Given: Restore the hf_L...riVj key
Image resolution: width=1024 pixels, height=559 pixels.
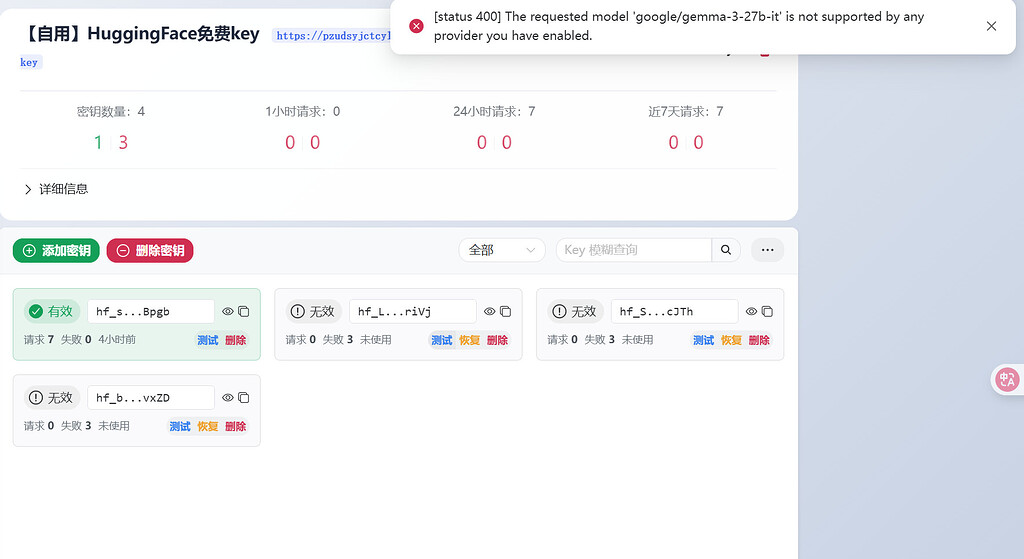Looking at the screenshot, I should pos(470,340).
